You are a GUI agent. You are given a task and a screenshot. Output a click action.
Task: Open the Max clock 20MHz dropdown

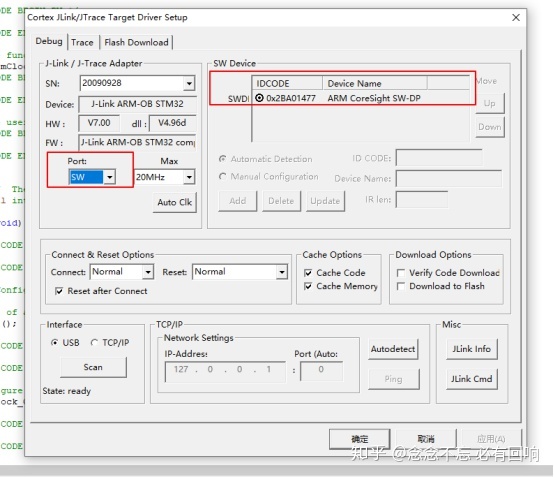[189, 177]
